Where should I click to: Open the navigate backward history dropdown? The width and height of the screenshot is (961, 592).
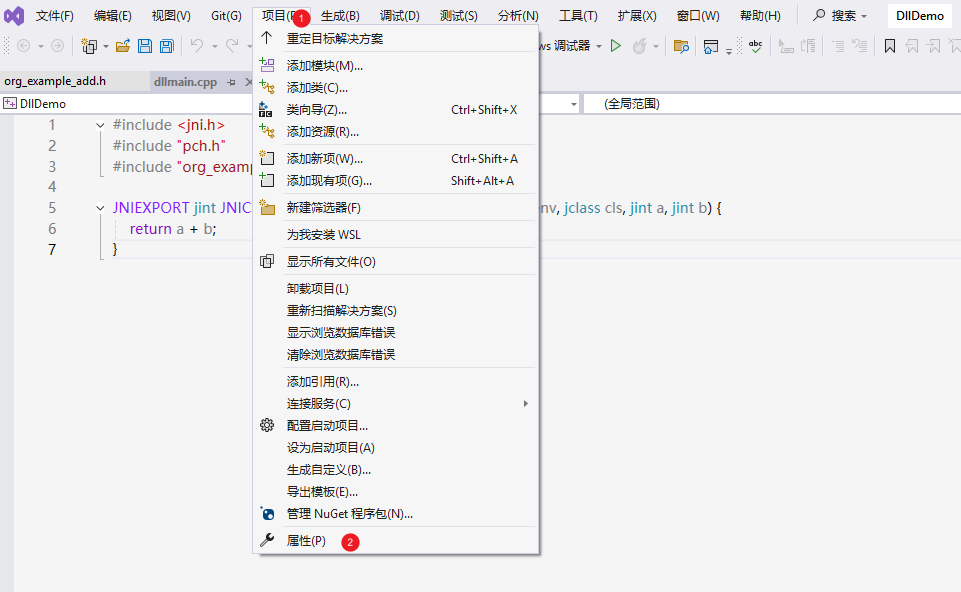pos(40,47)
